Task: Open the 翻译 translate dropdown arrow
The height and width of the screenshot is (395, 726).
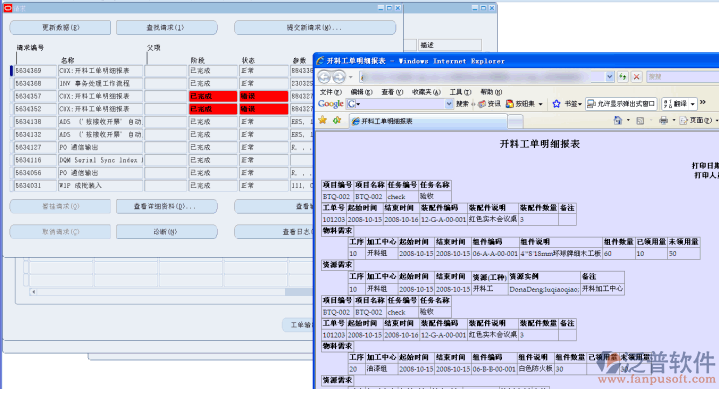Action: [693, 104]
